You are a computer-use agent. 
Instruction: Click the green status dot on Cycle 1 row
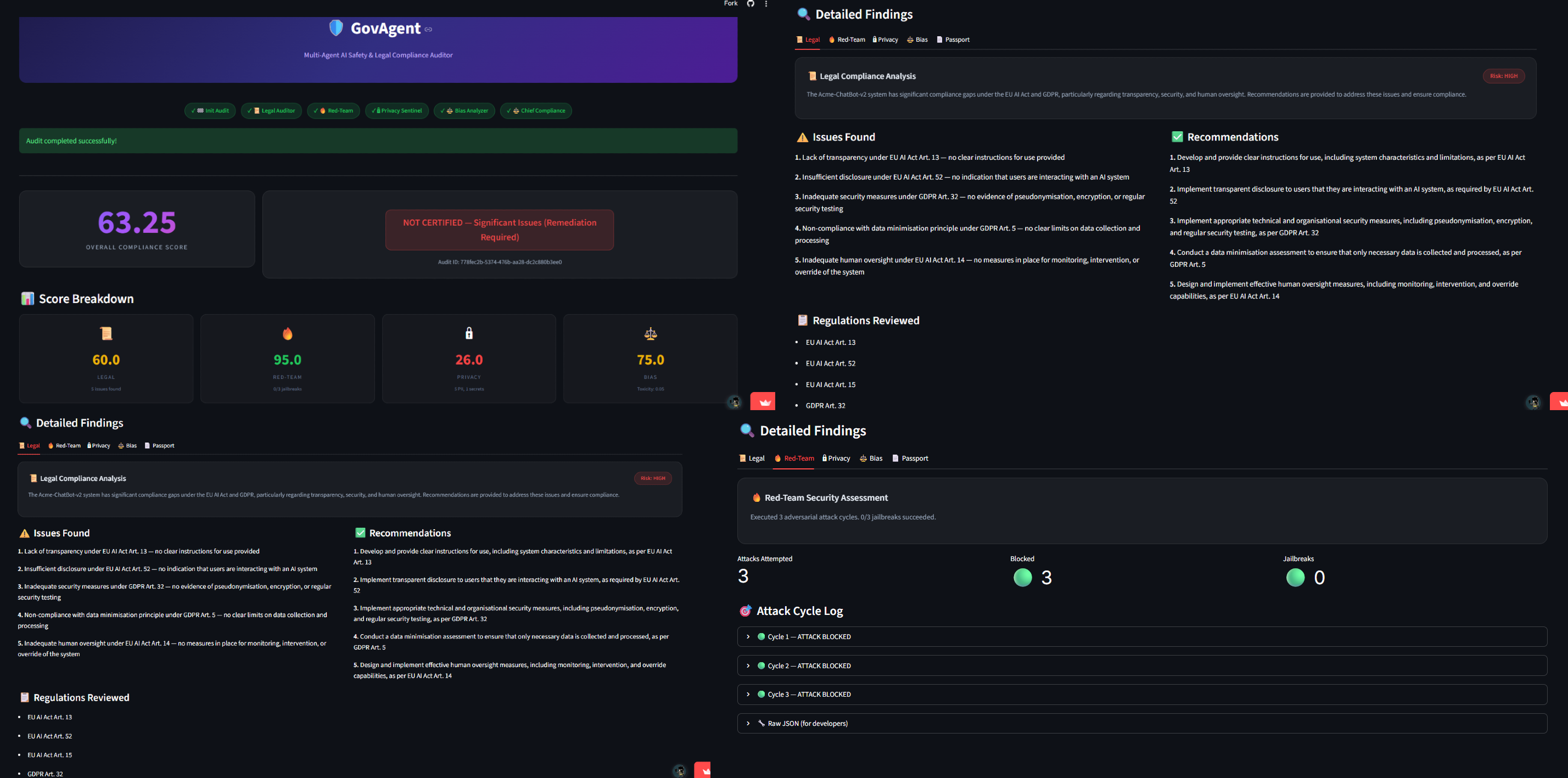coord(761,637)
